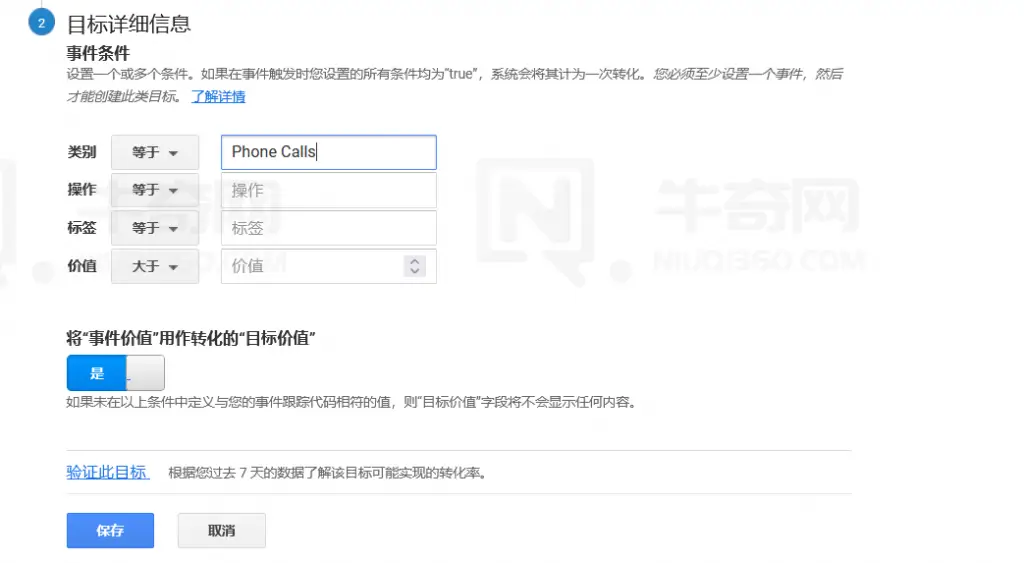Click the 事件条件 subheading text
Screen dimensions: 1024x563
(98, 53)
